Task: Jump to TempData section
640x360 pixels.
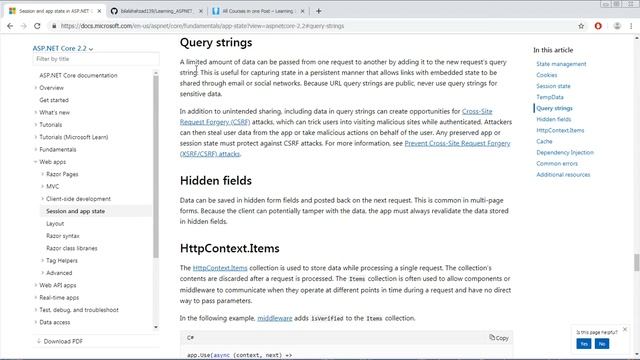Action: (550, 97)
